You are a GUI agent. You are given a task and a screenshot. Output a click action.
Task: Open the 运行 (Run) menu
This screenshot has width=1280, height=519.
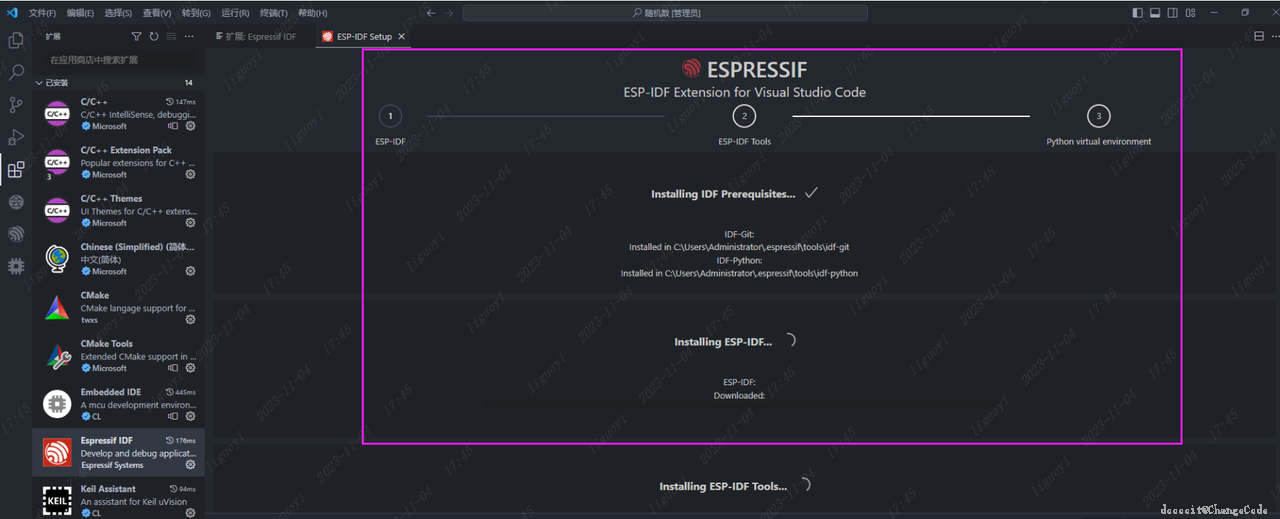point(235,13)
